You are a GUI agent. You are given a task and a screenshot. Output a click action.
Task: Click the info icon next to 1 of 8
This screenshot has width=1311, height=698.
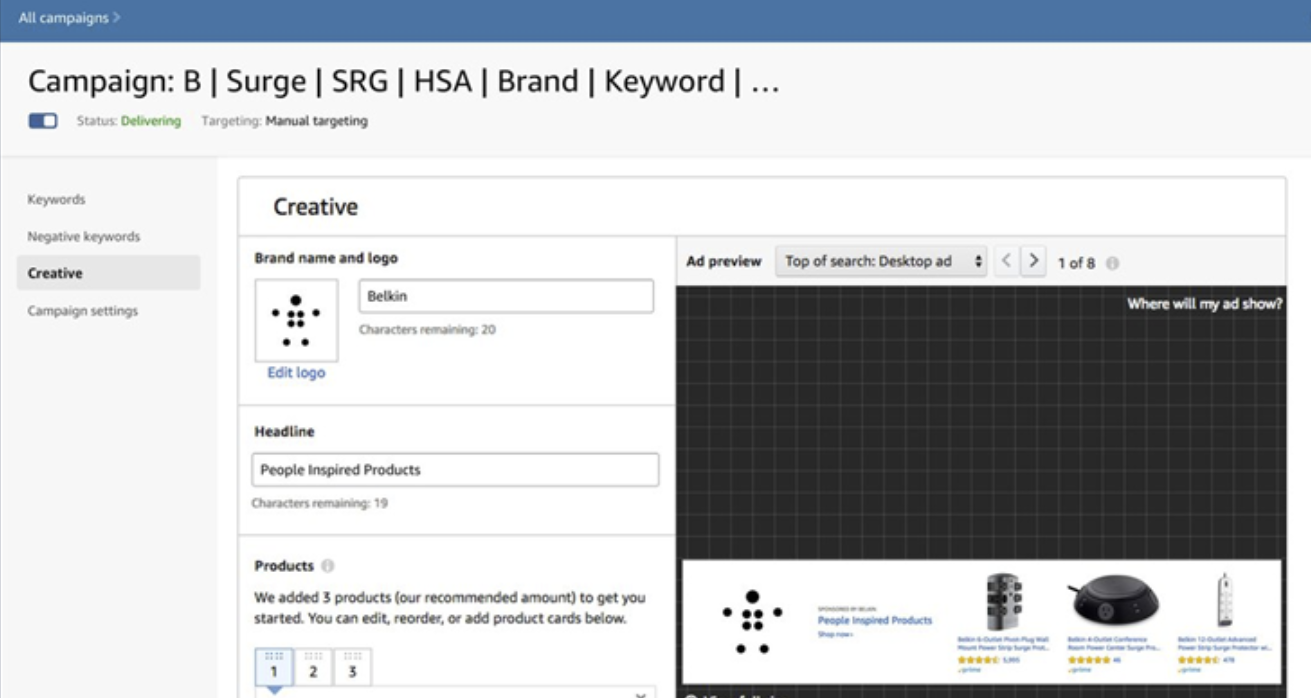(1112, 263)
